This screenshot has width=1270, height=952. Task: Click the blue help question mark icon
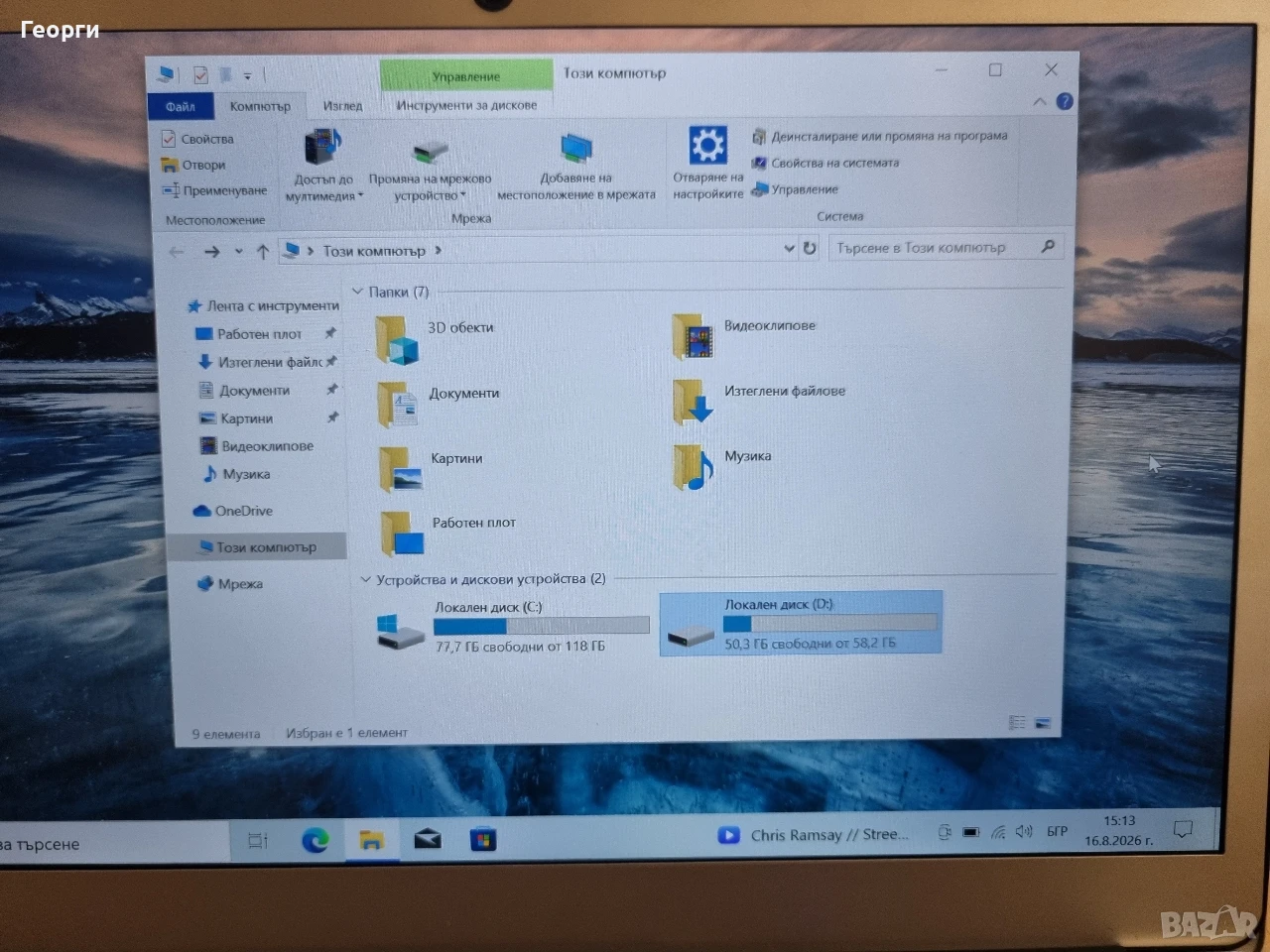(x=1065, y=101)
